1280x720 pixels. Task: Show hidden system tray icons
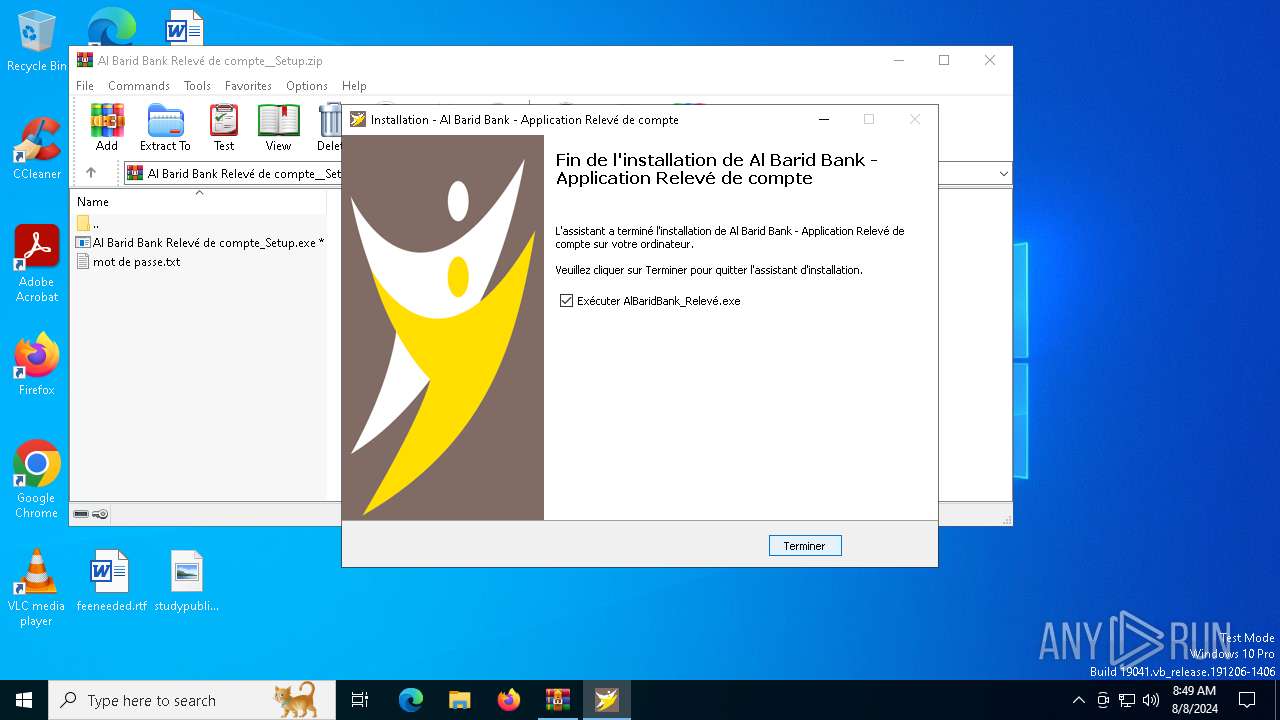click(x=1079, y=700)
